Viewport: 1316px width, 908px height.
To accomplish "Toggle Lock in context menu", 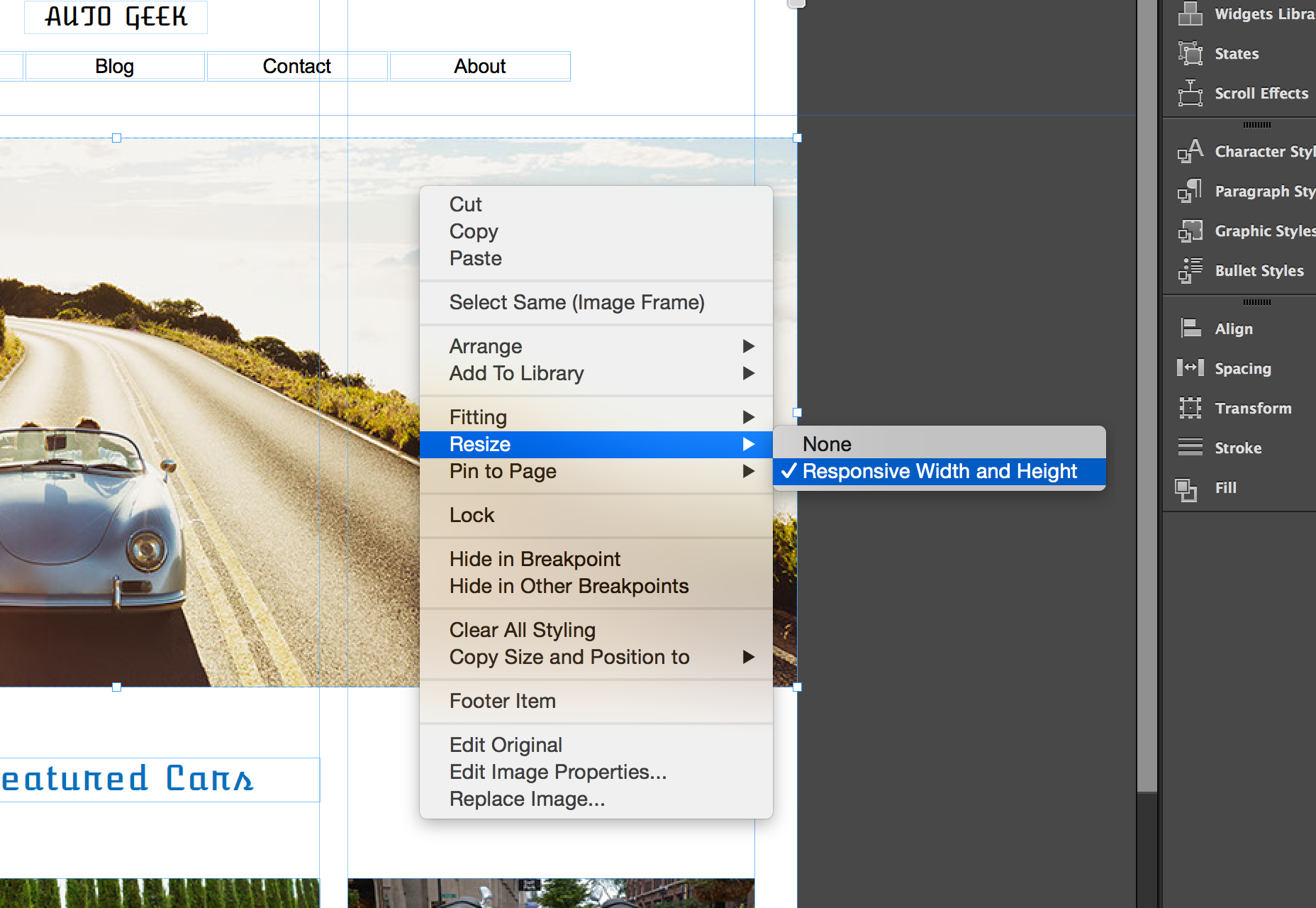I will tap(596, 515).
